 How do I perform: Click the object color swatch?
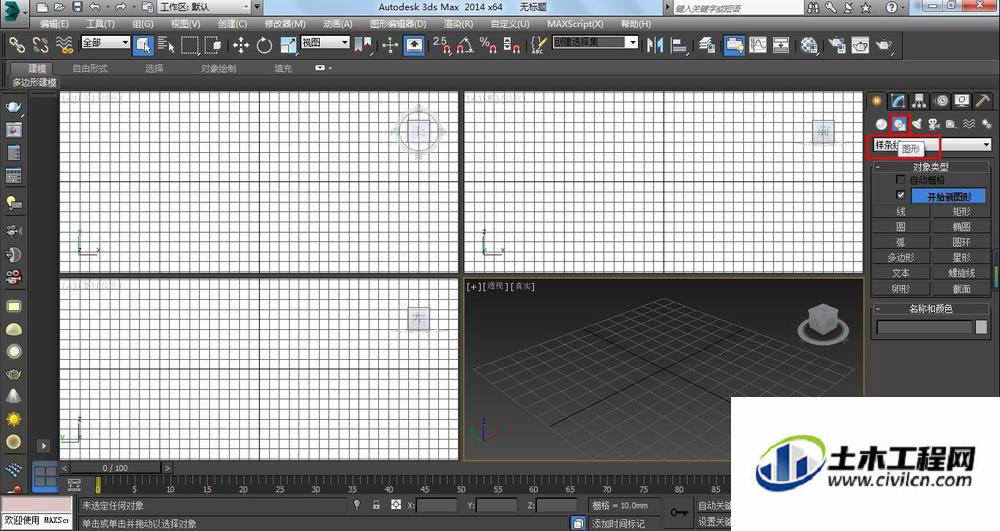pos(981,327)
